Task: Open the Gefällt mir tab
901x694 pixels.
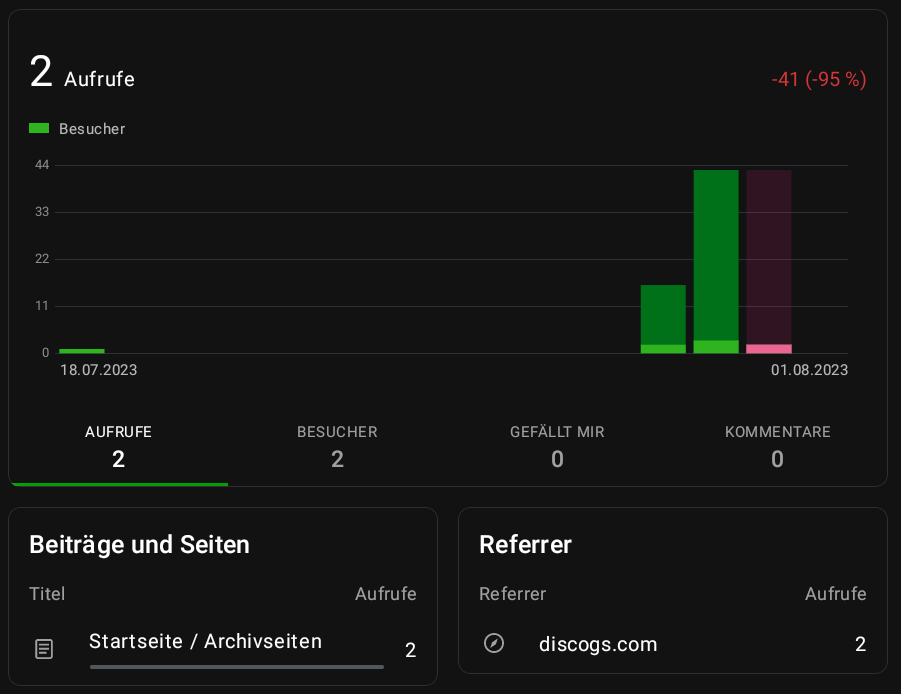Action: click(557, 446)
